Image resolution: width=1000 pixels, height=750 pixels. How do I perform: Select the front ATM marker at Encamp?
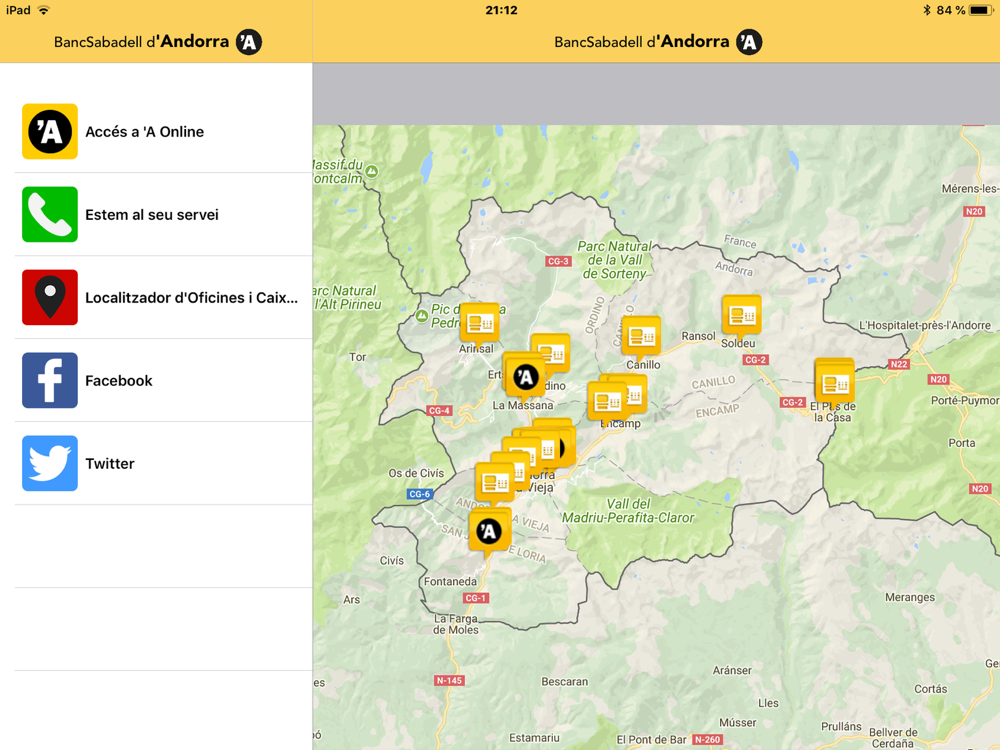(x=607, y=403)
